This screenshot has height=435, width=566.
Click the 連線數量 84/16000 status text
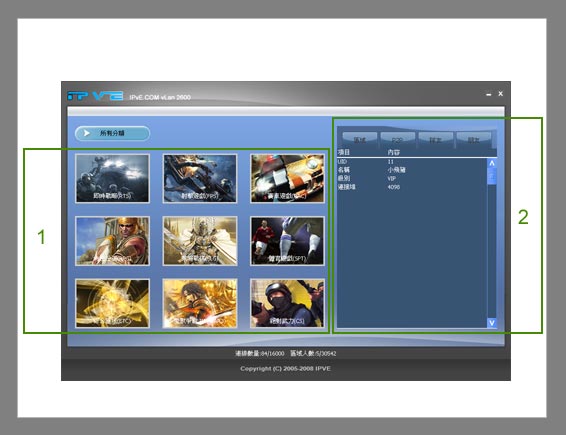point(260,353)
